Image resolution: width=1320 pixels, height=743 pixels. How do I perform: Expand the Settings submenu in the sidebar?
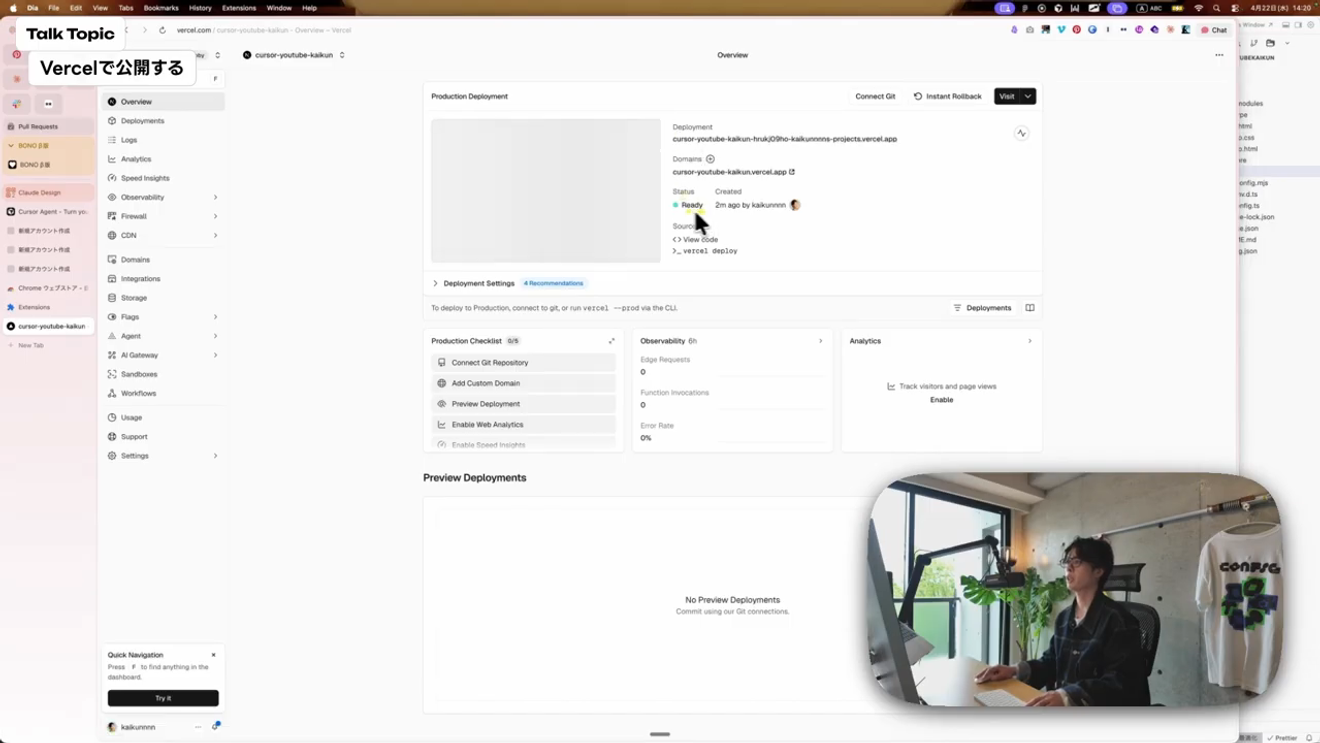pos(215,456)
